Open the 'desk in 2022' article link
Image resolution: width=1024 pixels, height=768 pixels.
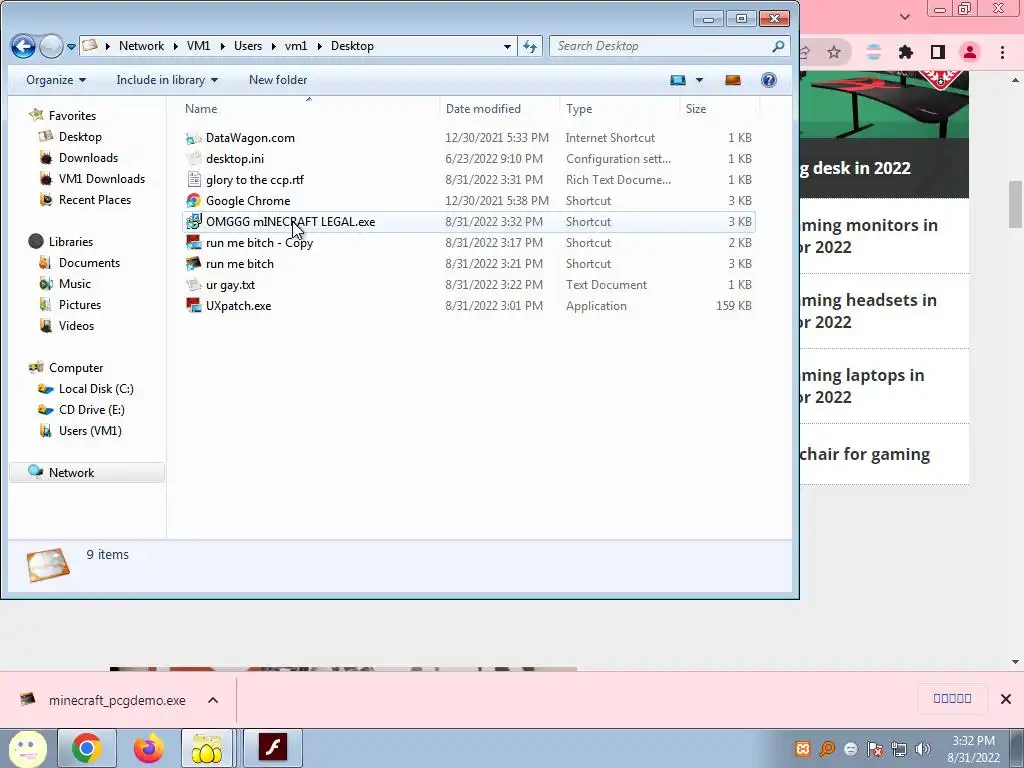(854, 168)
